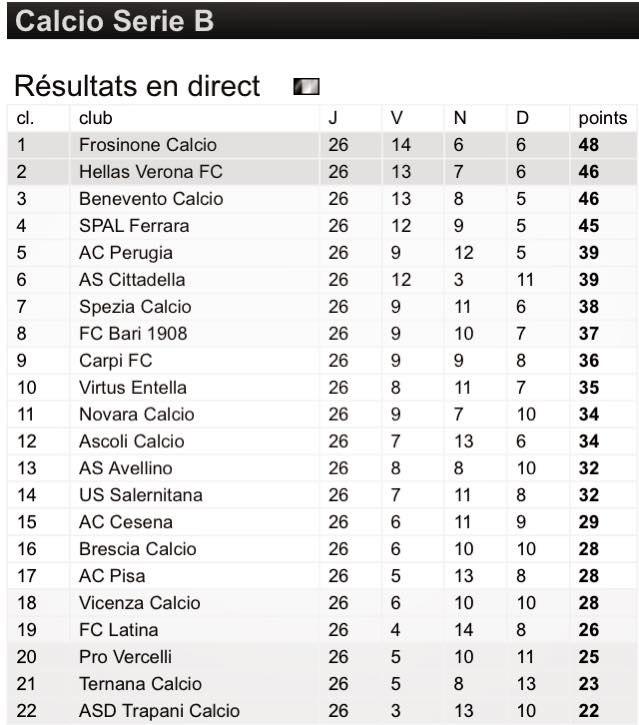639x725 pixels.
Task: Click the live results toggle icon
Action: pyautogui.click(x=306, y=86)
